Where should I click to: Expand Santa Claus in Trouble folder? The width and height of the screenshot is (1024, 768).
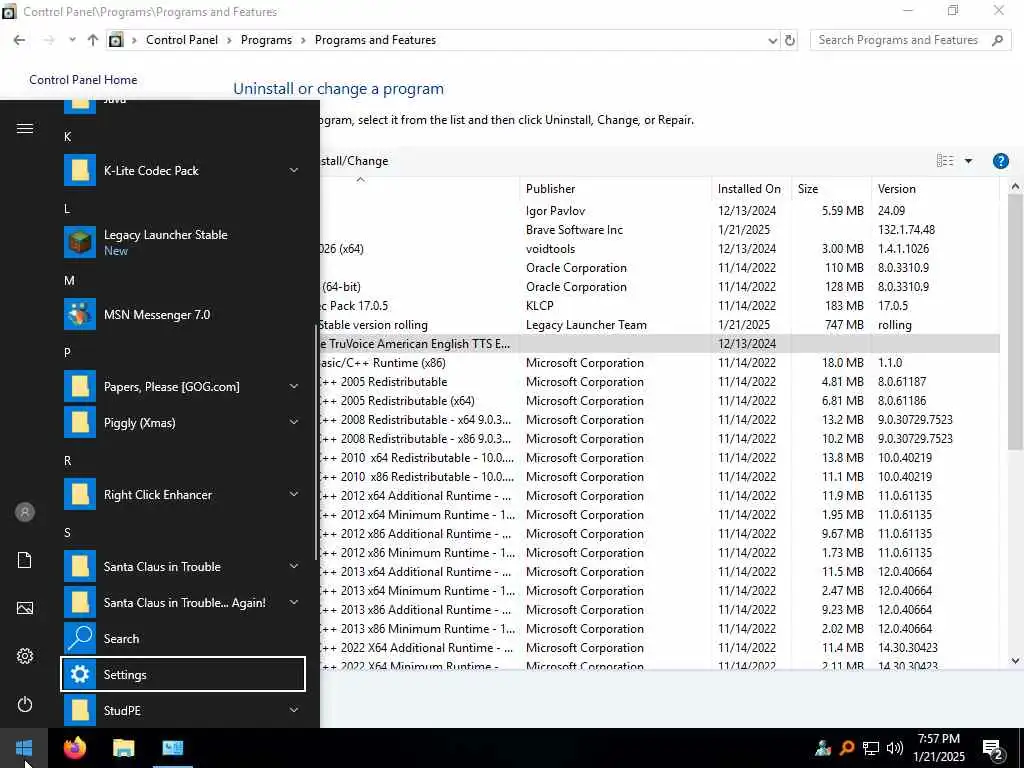click(x=294, y=566)
